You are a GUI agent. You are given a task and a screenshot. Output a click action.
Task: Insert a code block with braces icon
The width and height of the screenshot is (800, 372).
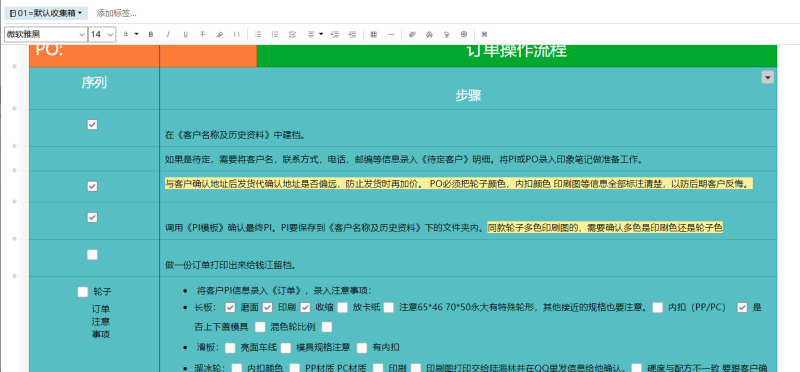pyautogui.click(x=237, y=34)
